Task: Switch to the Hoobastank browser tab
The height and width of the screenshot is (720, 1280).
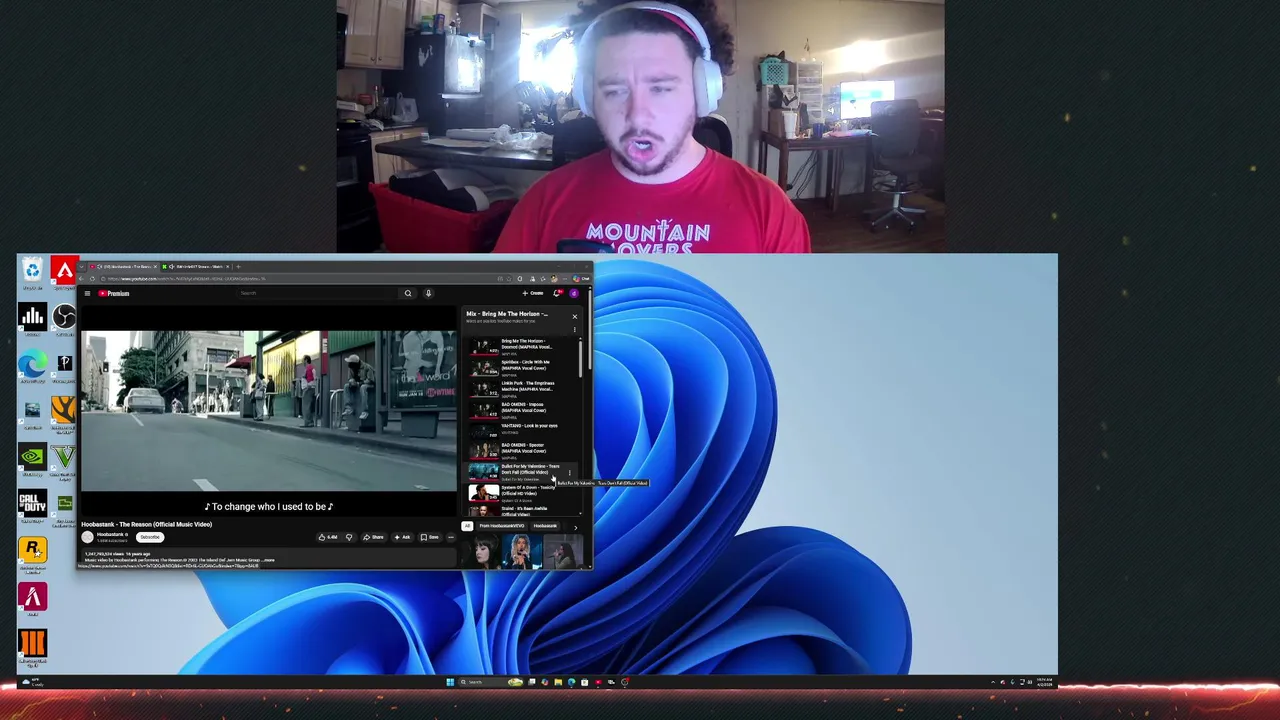Action: 122,266
